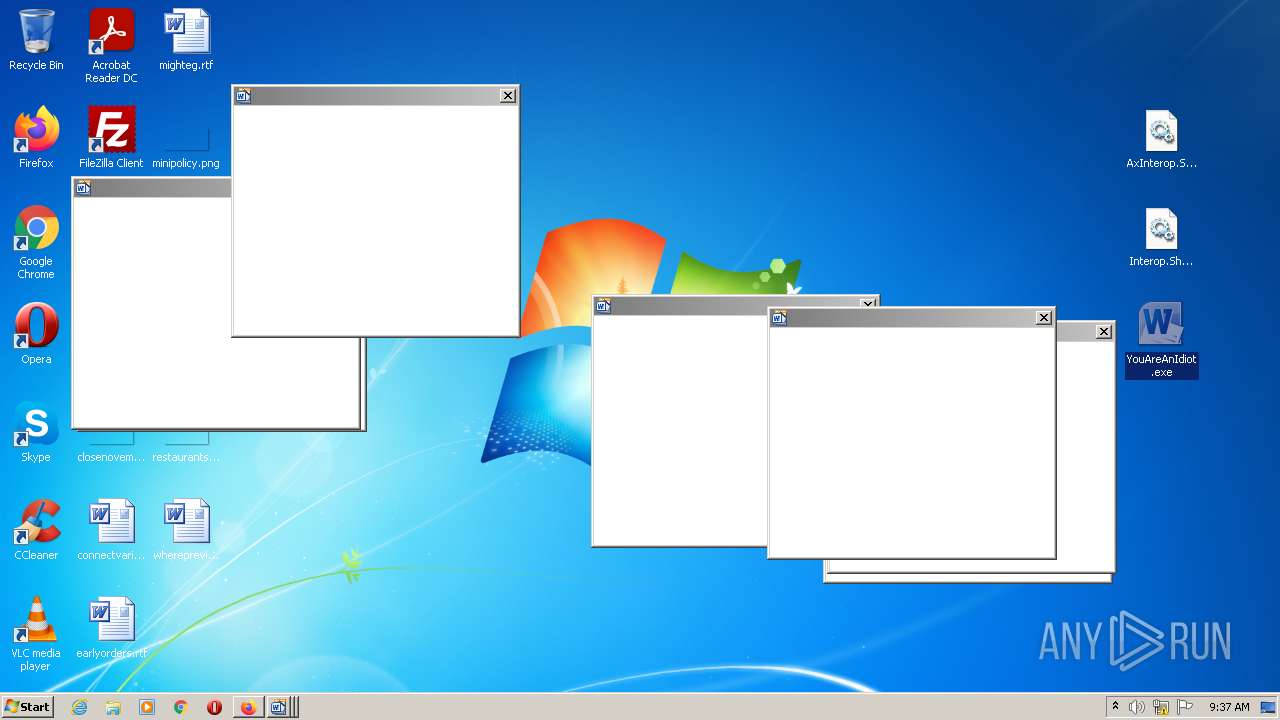Launch the CCleaner shortcut
This screenshot has height=720, width=1280.
pos(36,530)
